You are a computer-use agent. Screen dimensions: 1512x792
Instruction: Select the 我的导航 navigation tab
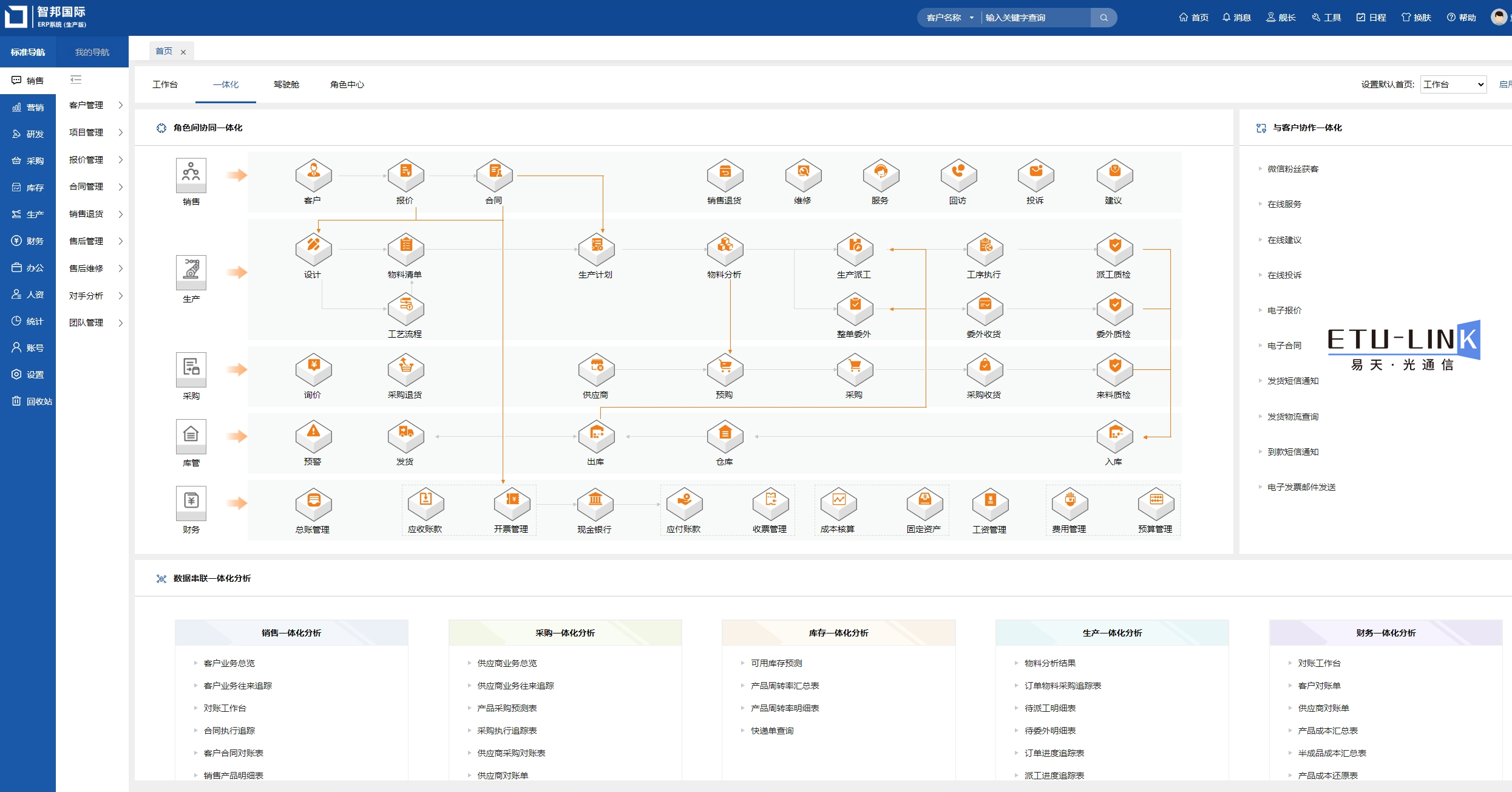(92, 52)
